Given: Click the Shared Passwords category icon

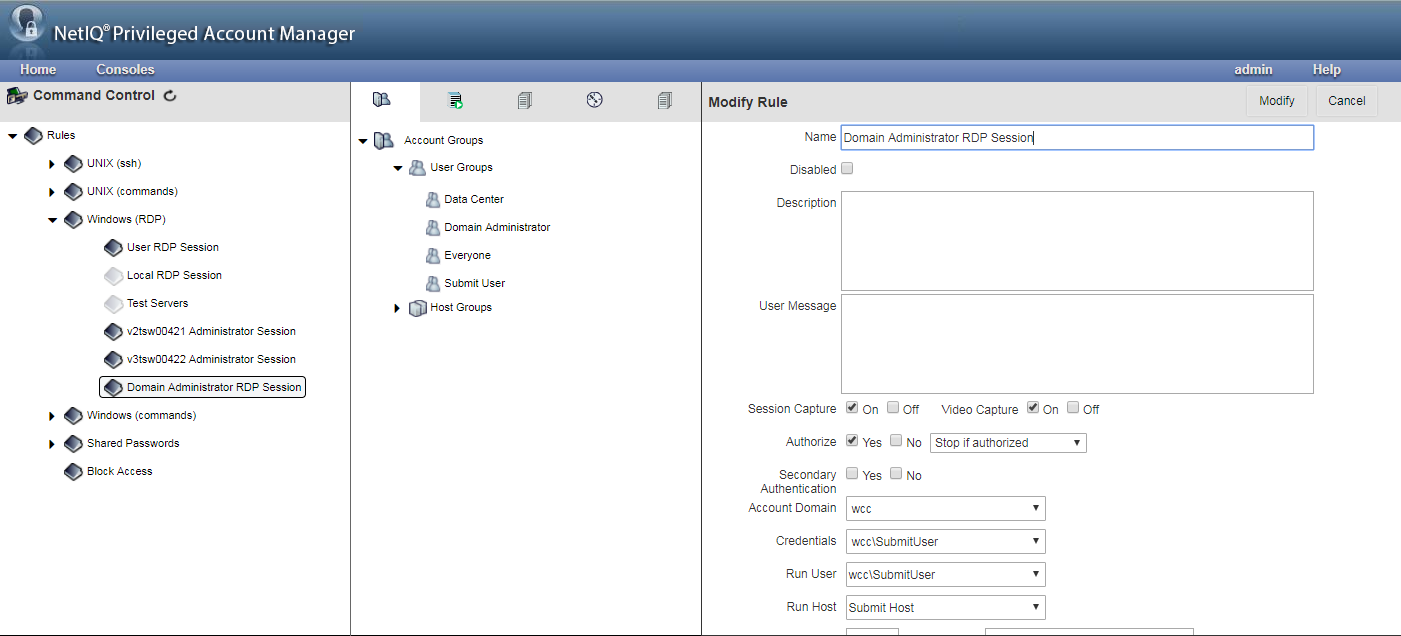Looking at the screenshot, I should click(x=73, y=443).
